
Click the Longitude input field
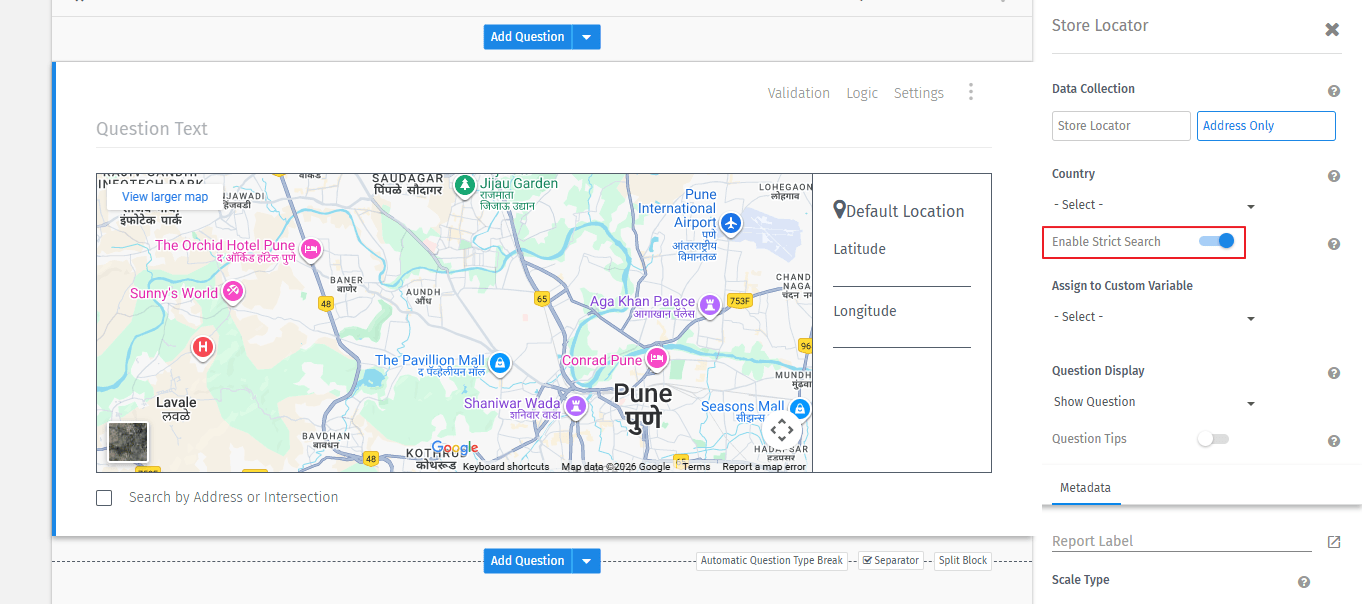coord(902,336)
